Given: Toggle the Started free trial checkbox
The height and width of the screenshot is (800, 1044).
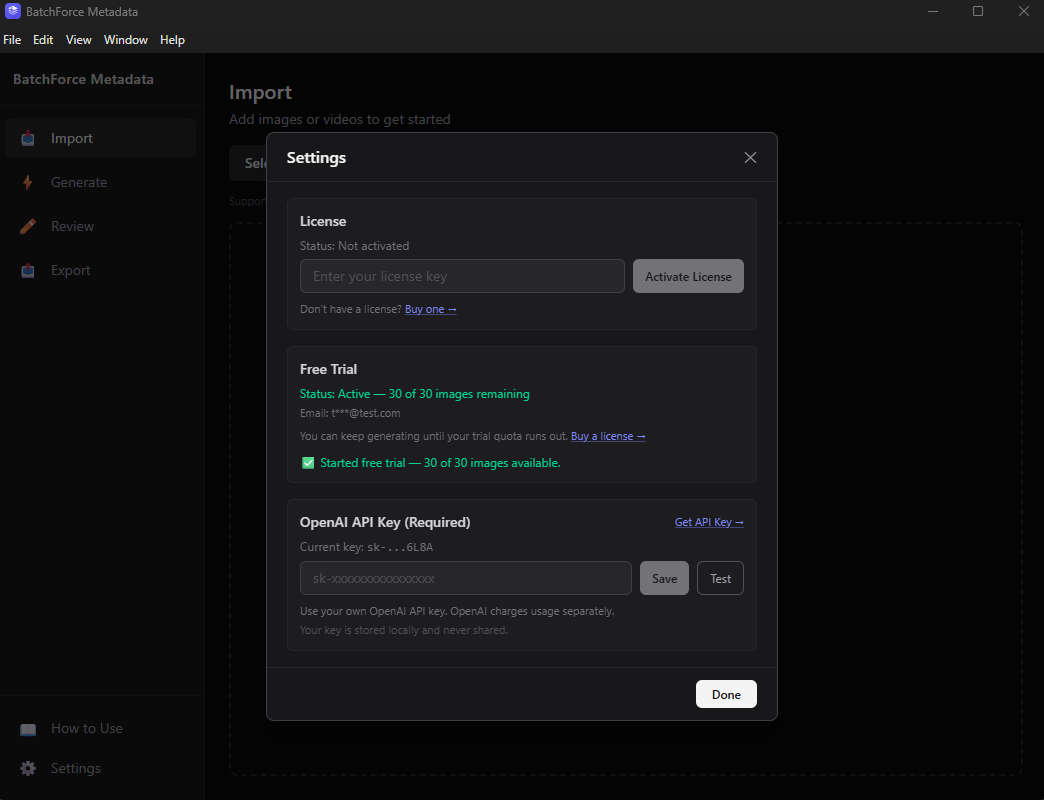Looking at the screenshot, I should pos(308,463).
